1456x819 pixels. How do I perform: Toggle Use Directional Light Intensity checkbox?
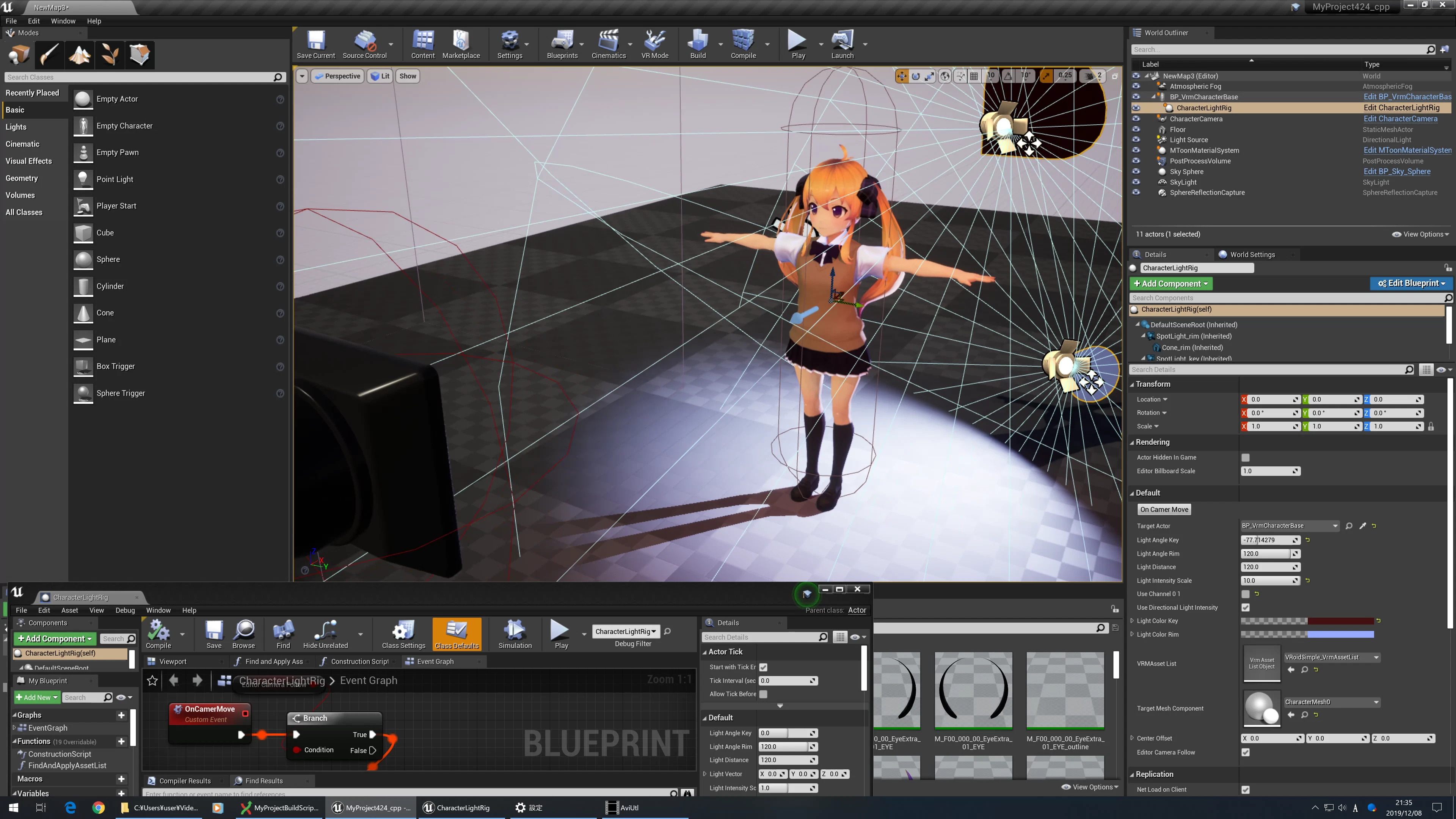pyautogui.click(x=1245, y=607)
